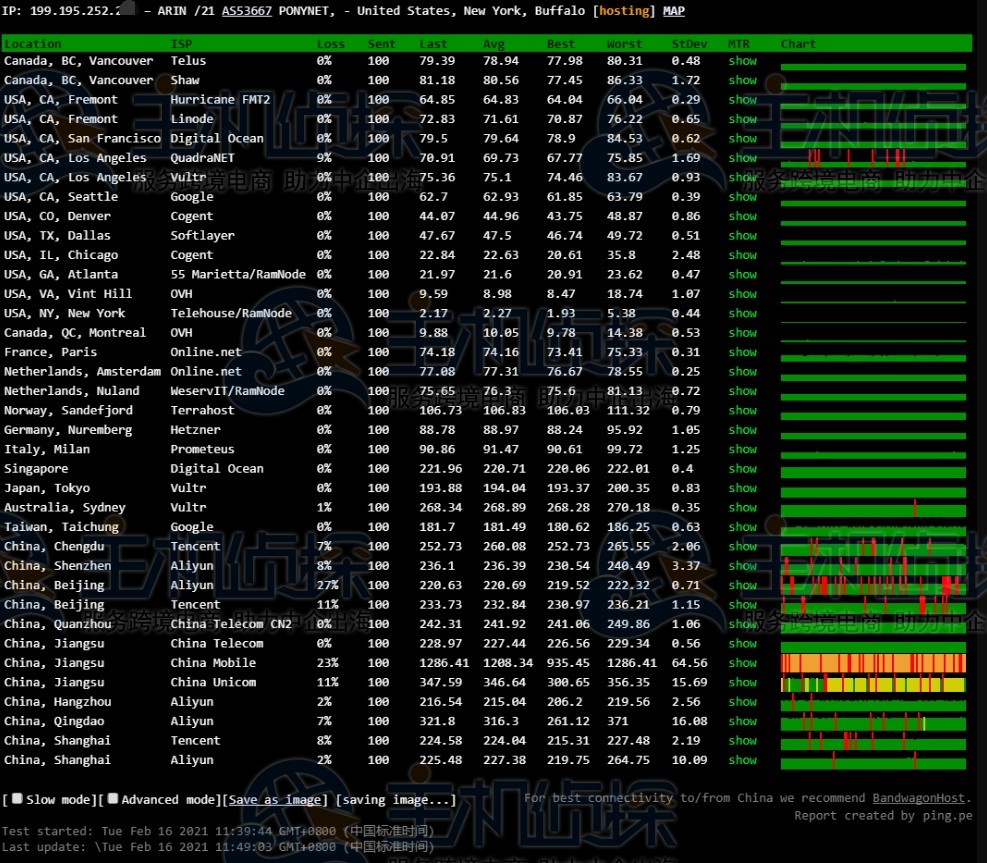Show MTR for Vancouver Telus row

(x=742, y=61)
